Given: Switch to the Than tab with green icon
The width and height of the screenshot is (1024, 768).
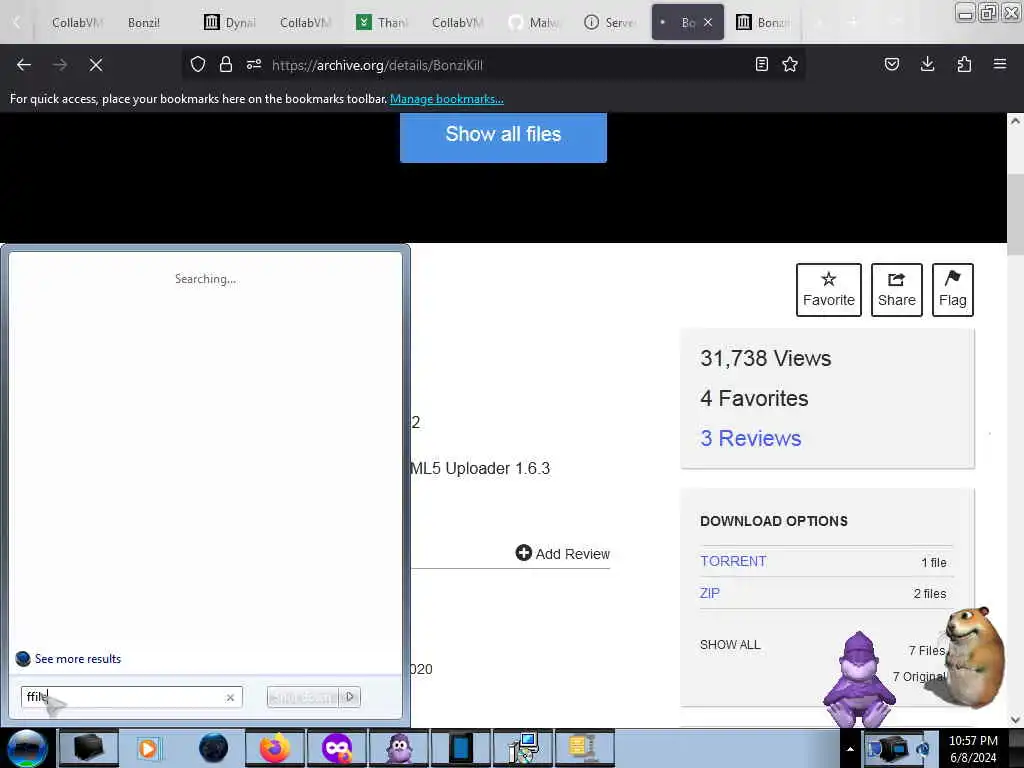Looking at the screenshot, I should coord(382,23).
